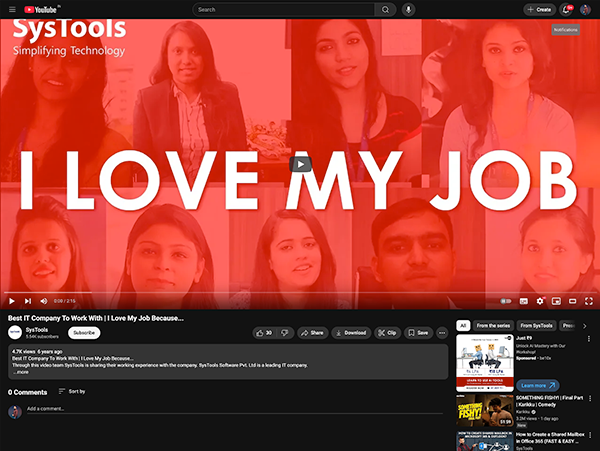Open Shared Mailbox video thumbnail
600x451 pixels.
[485, 441]
